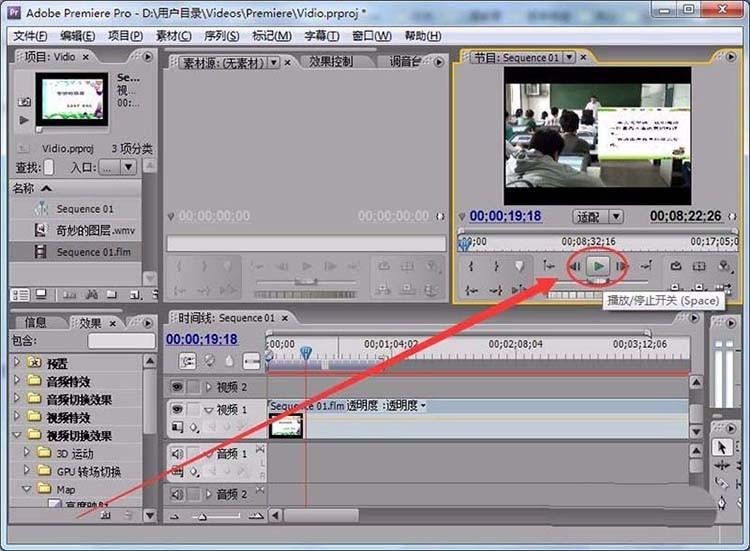Toggle visibility of the 视频 1 track
The image size is (750, 551).
(x=177, y=409)
